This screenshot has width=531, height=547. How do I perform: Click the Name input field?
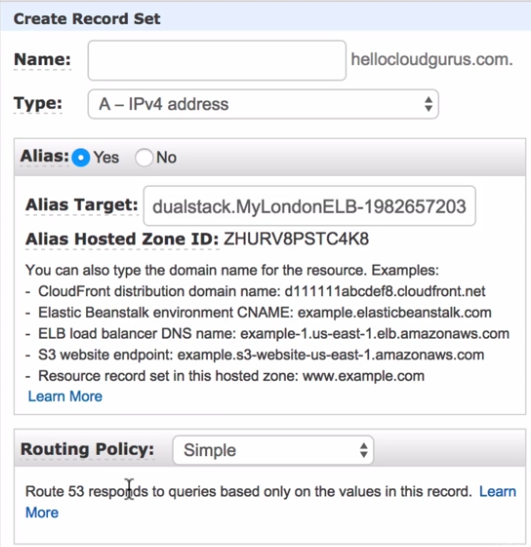(217, 60)
